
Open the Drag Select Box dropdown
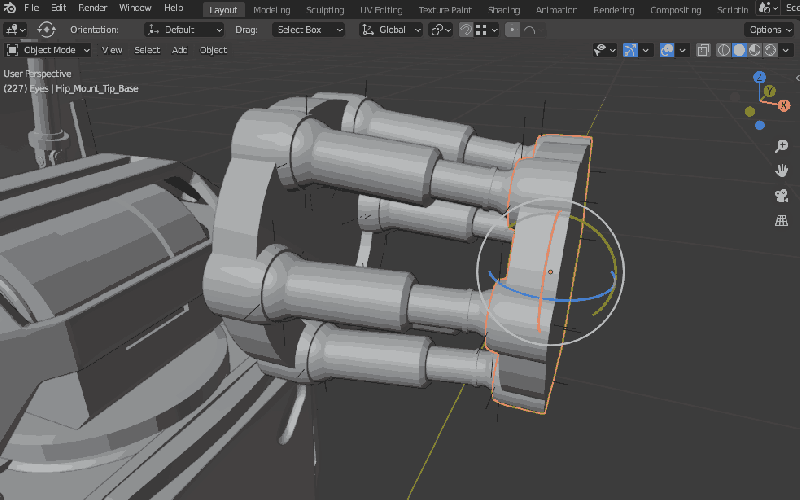coord(309,30)
